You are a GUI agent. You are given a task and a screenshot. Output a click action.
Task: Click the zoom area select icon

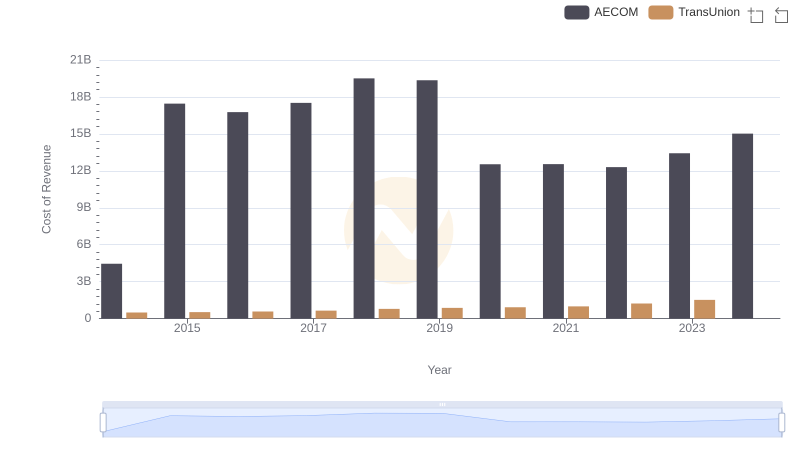click(x=756, y=15)
